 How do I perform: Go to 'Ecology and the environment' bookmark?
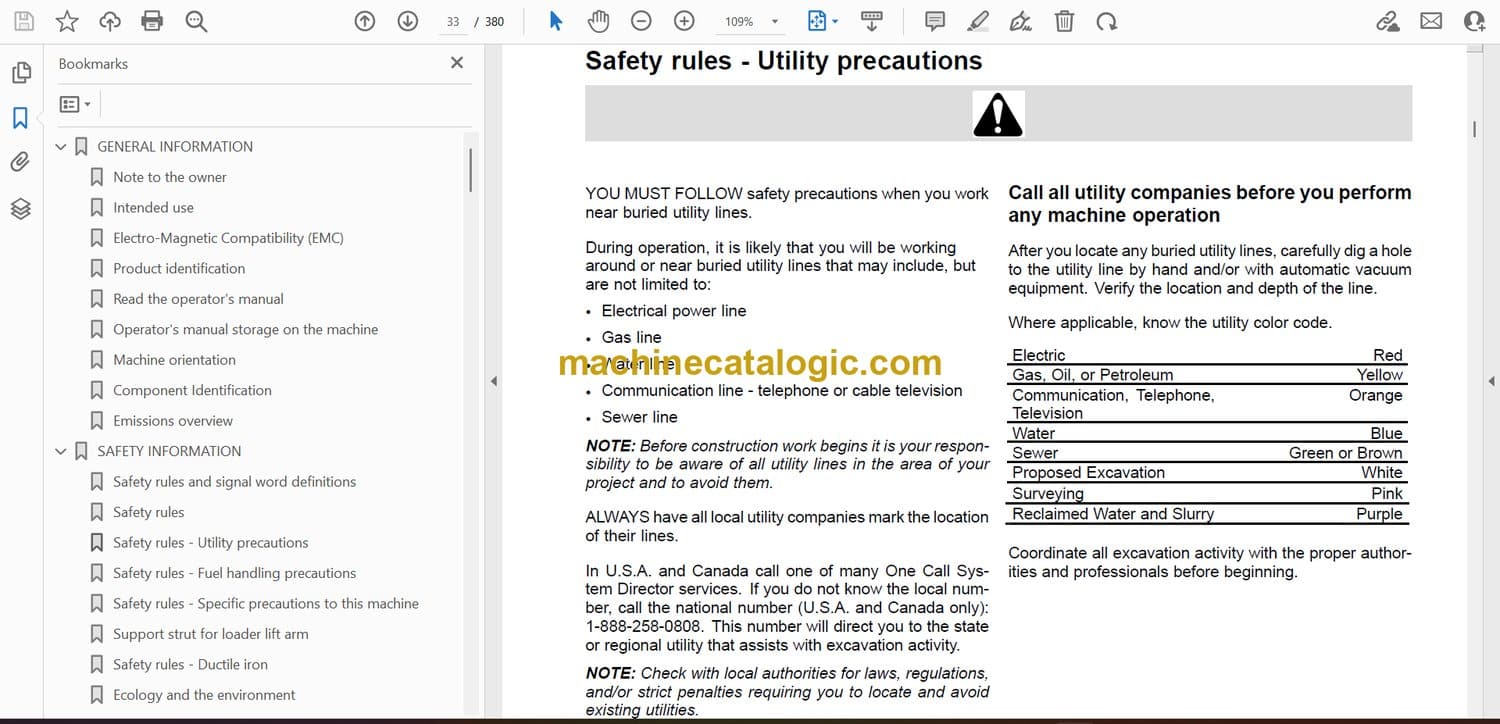(x=204, y=695)
